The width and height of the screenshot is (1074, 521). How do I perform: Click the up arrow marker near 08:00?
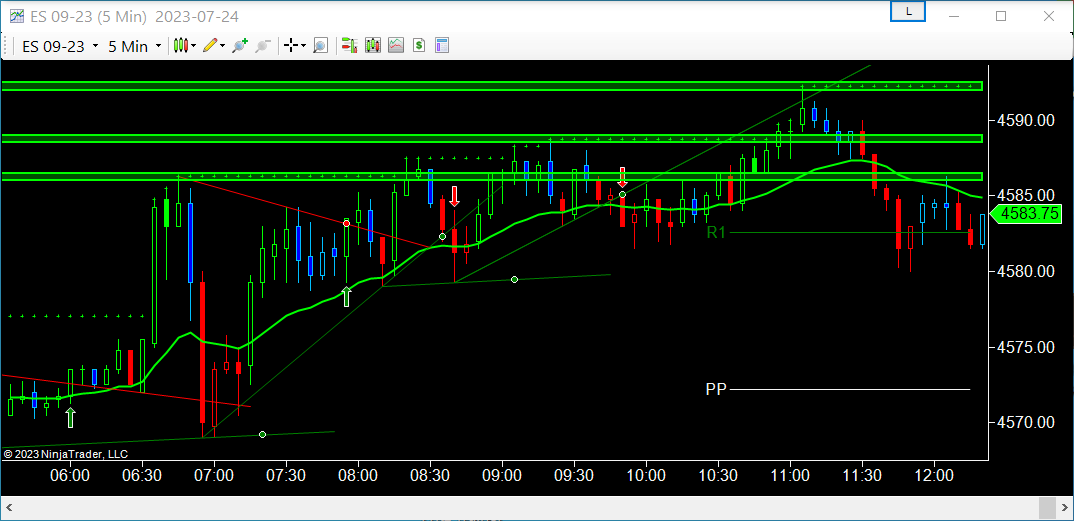point(347,296)
